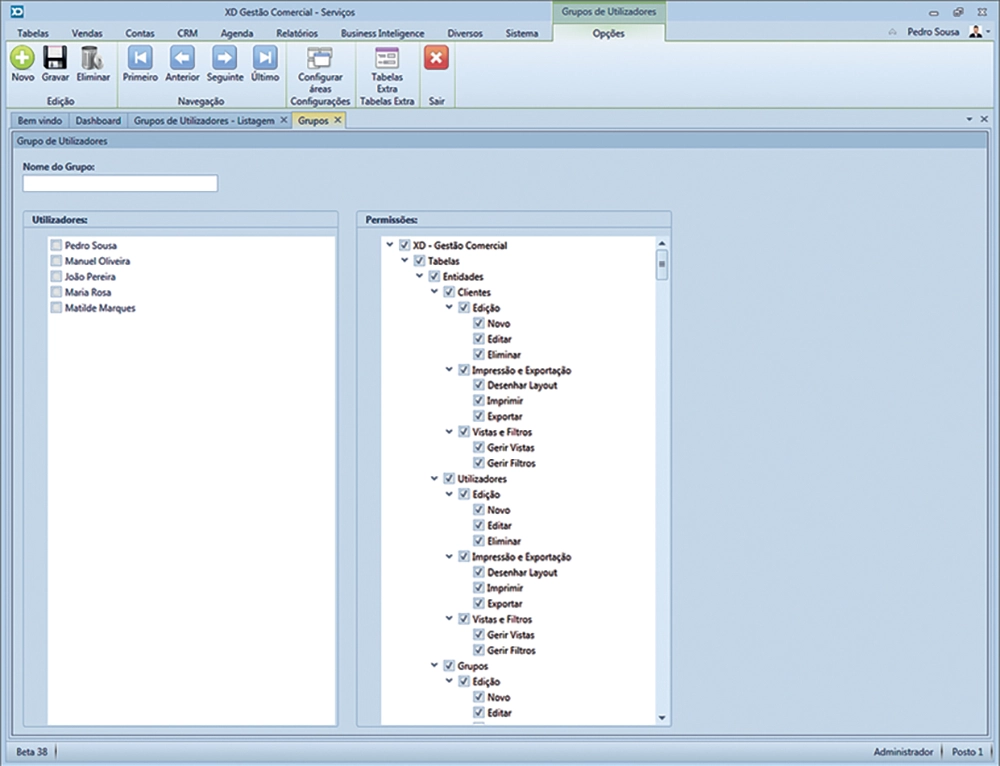1000x766 pixels.
Task: Tick the Maria Rosa user checkbox
Action: 56,293
